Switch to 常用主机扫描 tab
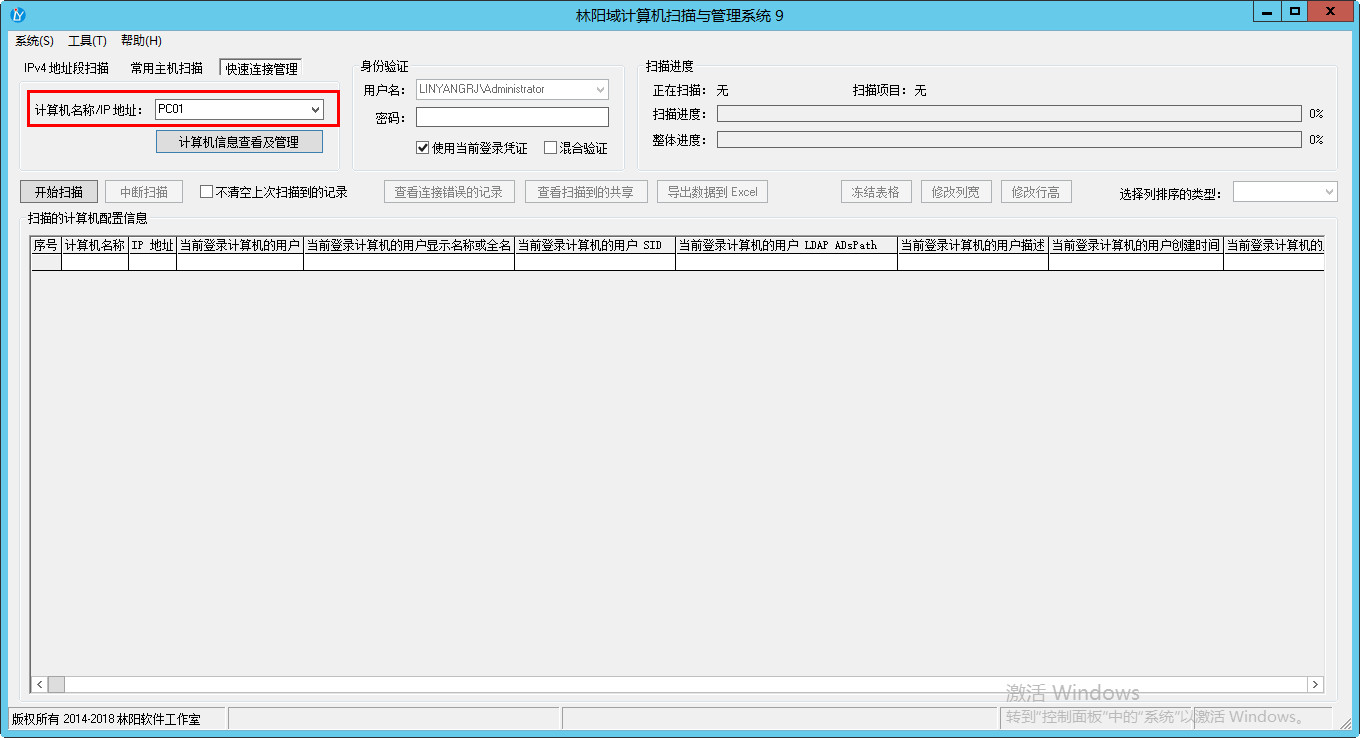Image resolution: width=1360 pixels, height=738 pixels. click(x=166, y=68)
